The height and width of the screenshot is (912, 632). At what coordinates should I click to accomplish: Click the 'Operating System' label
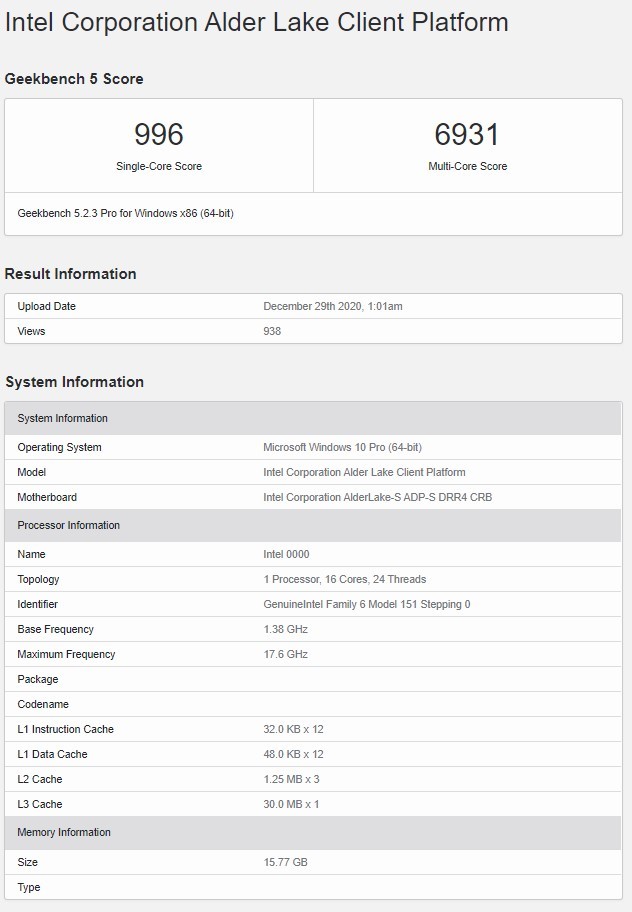[x=59, y=447]
